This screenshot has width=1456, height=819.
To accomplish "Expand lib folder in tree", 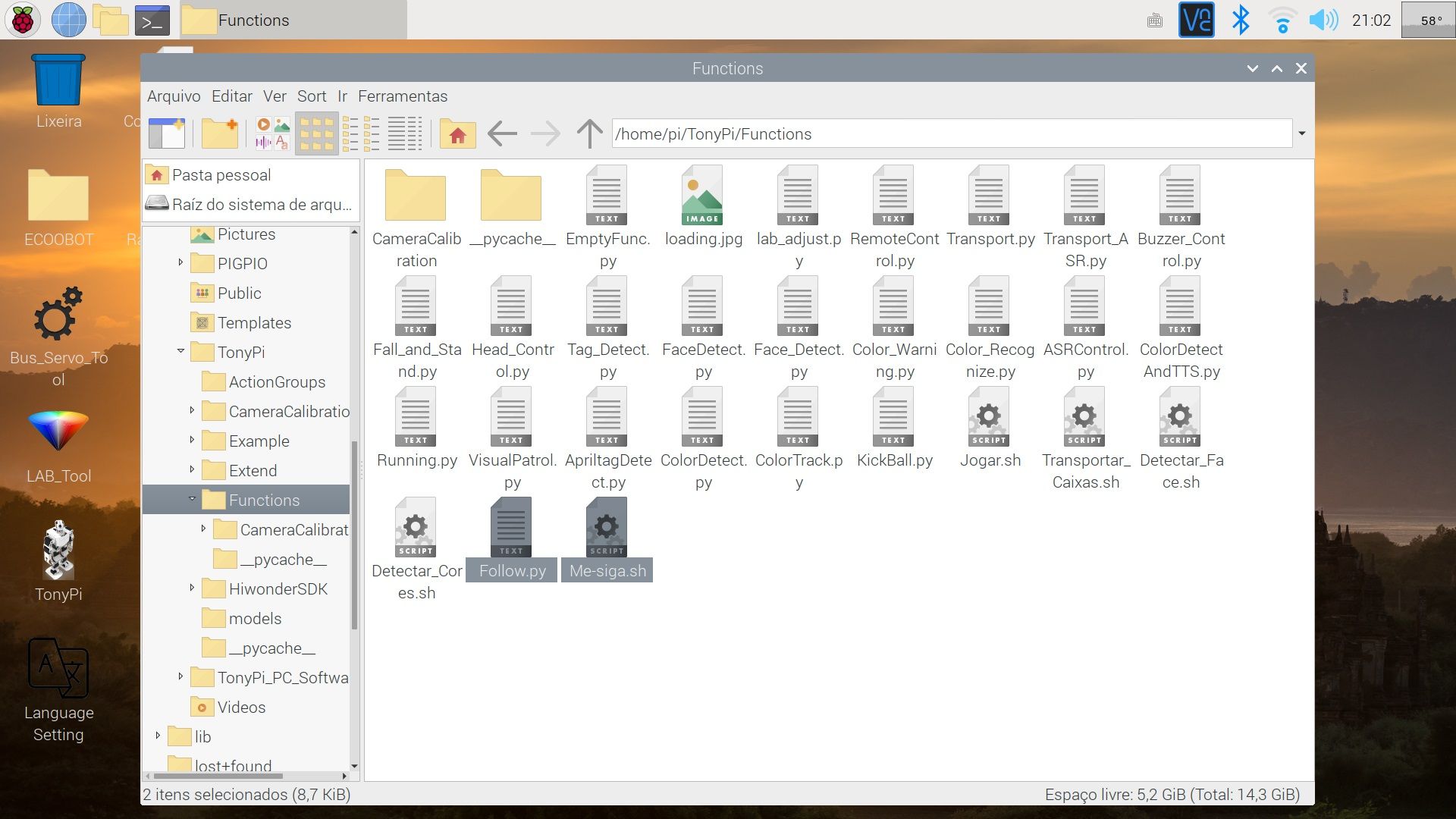I will 158,736.
